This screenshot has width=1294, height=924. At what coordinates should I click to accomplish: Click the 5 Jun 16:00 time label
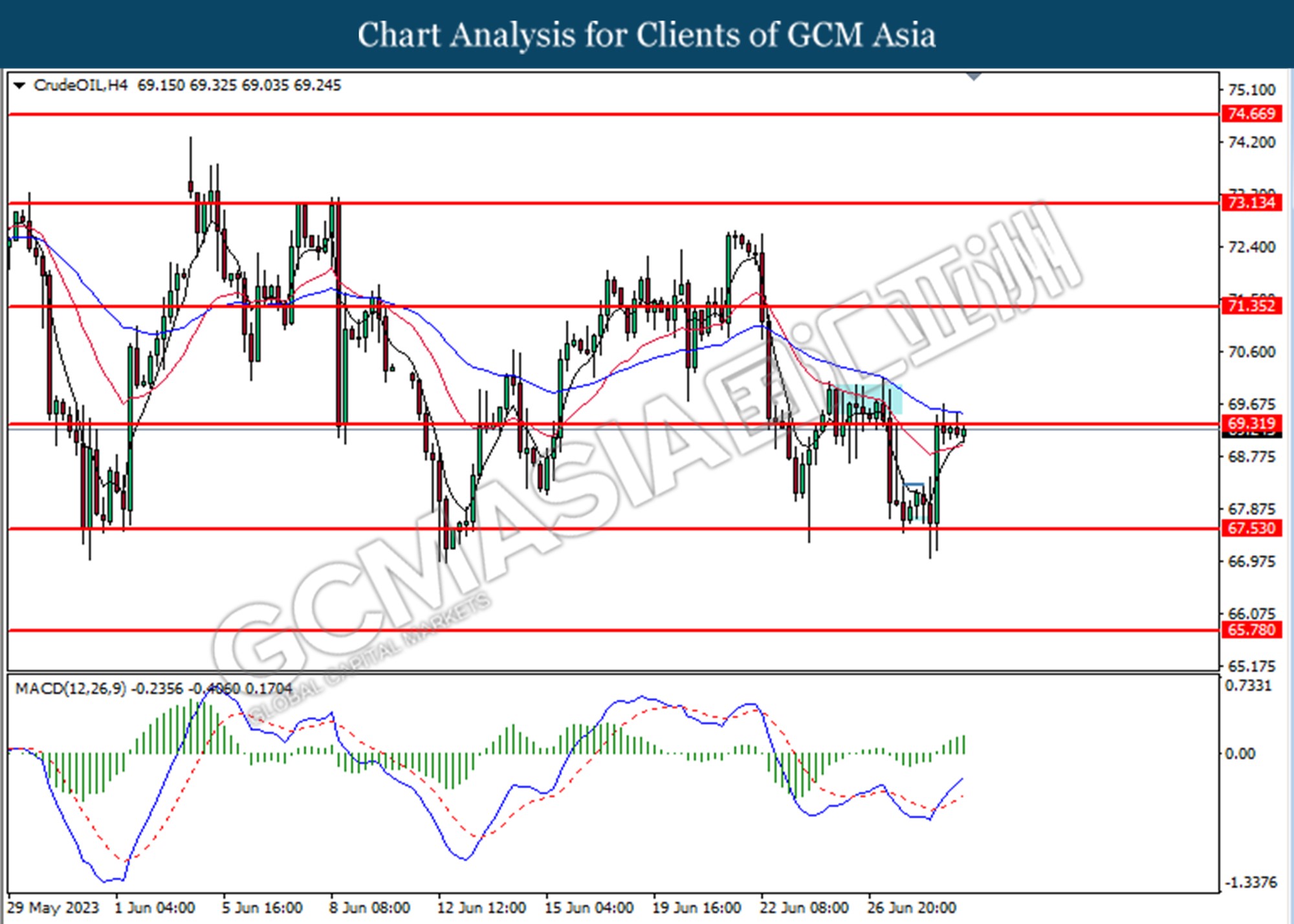pos(262,908)
